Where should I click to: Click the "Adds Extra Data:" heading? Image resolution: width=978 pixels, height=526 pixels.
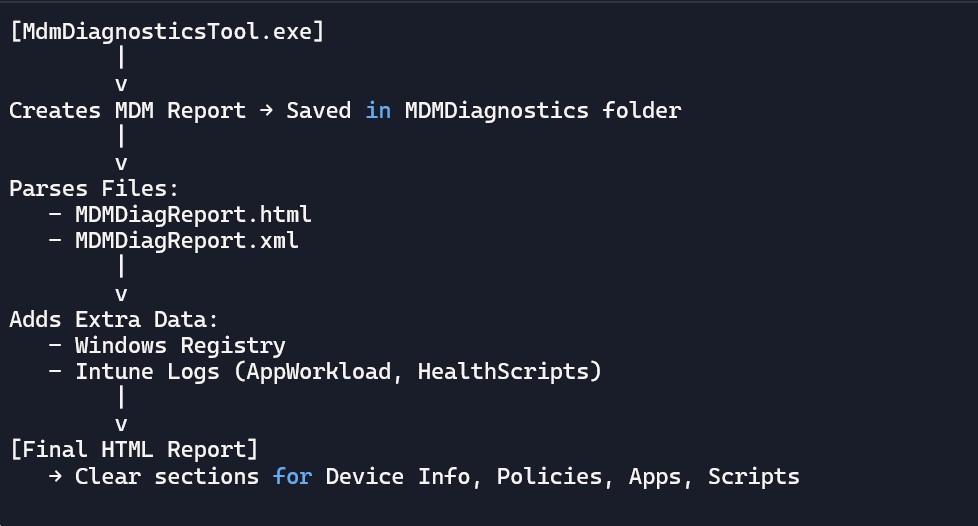pos(114,320)
